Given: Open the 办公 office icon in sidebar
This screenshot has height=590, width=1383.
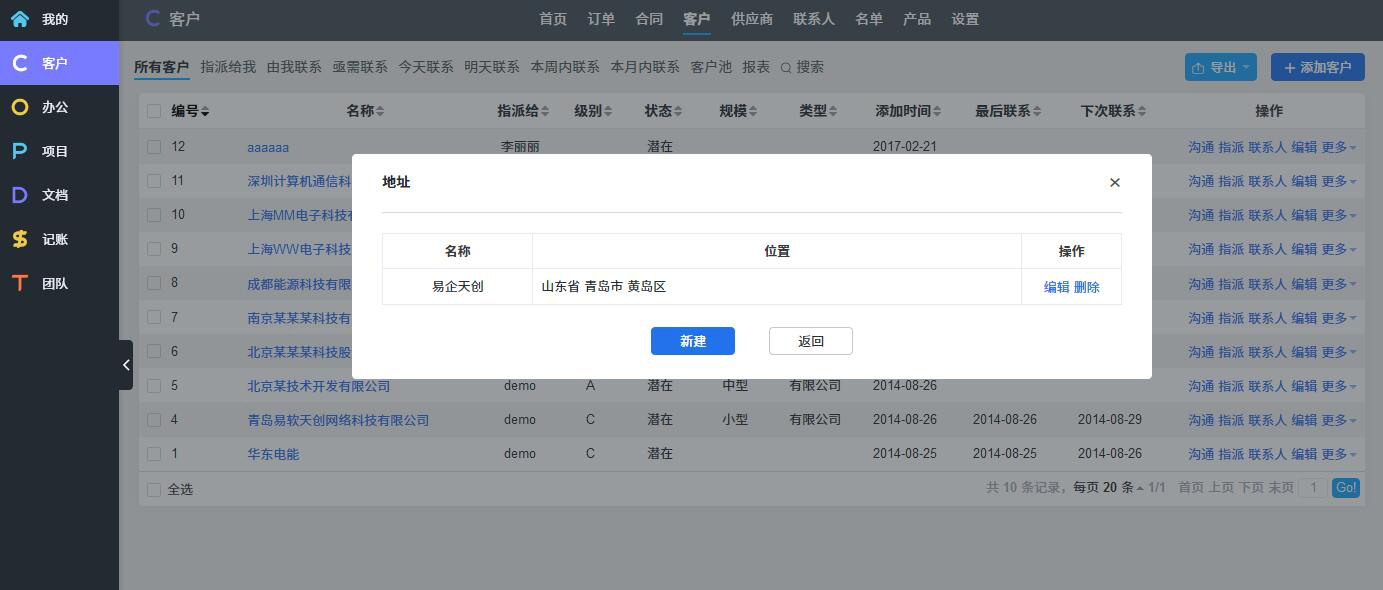Looking at the screenshot, I should (x=20, y=107).
